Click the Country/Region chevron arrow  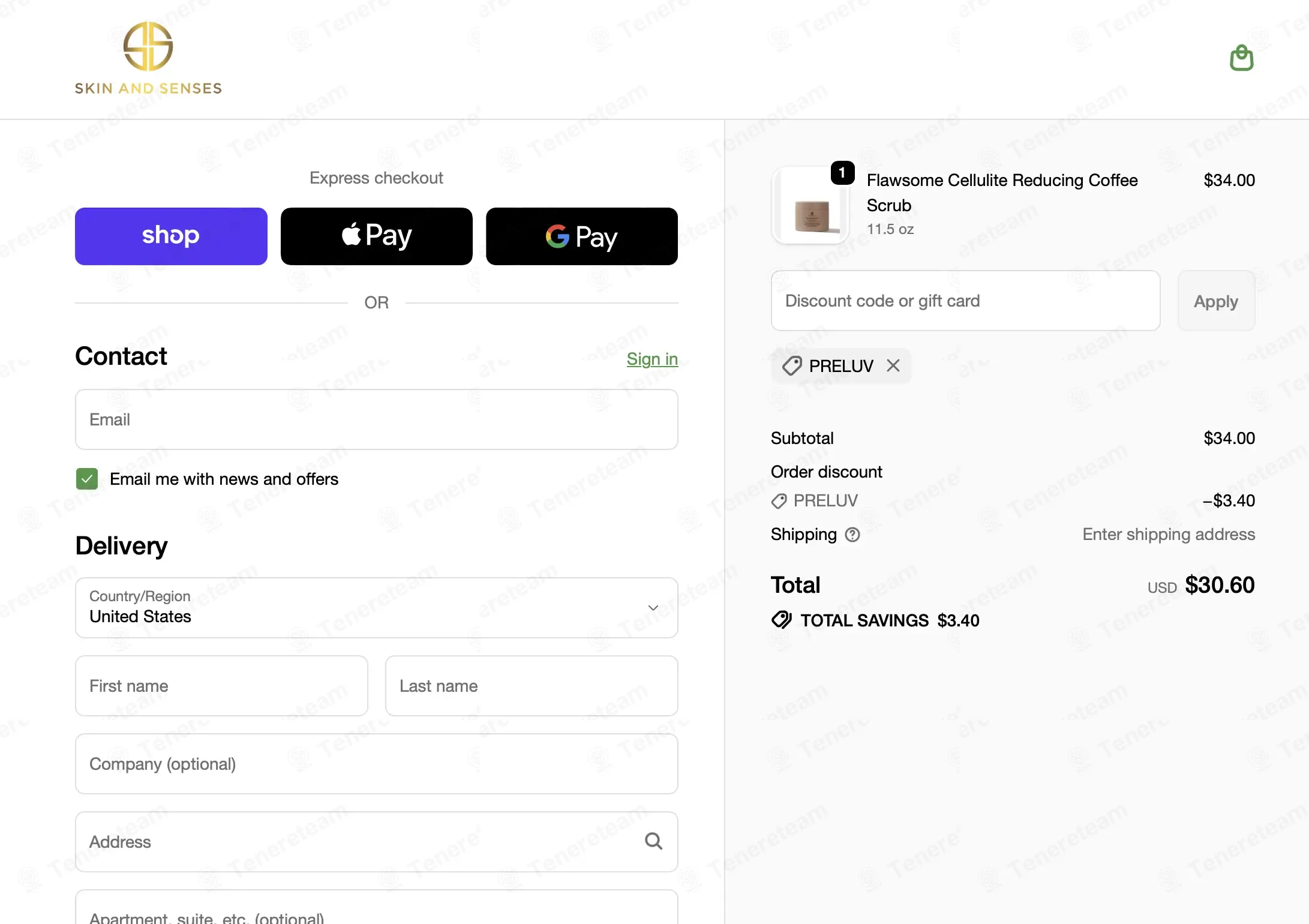[x=653, y=608]
